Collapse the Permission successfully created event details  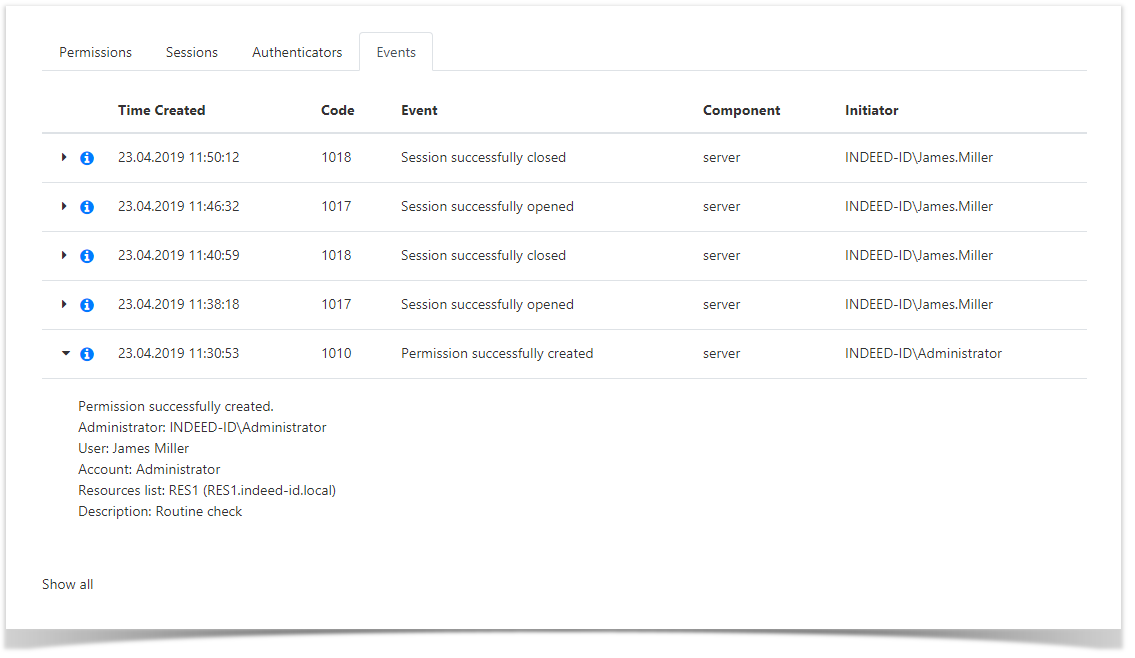tap(64, 353)
